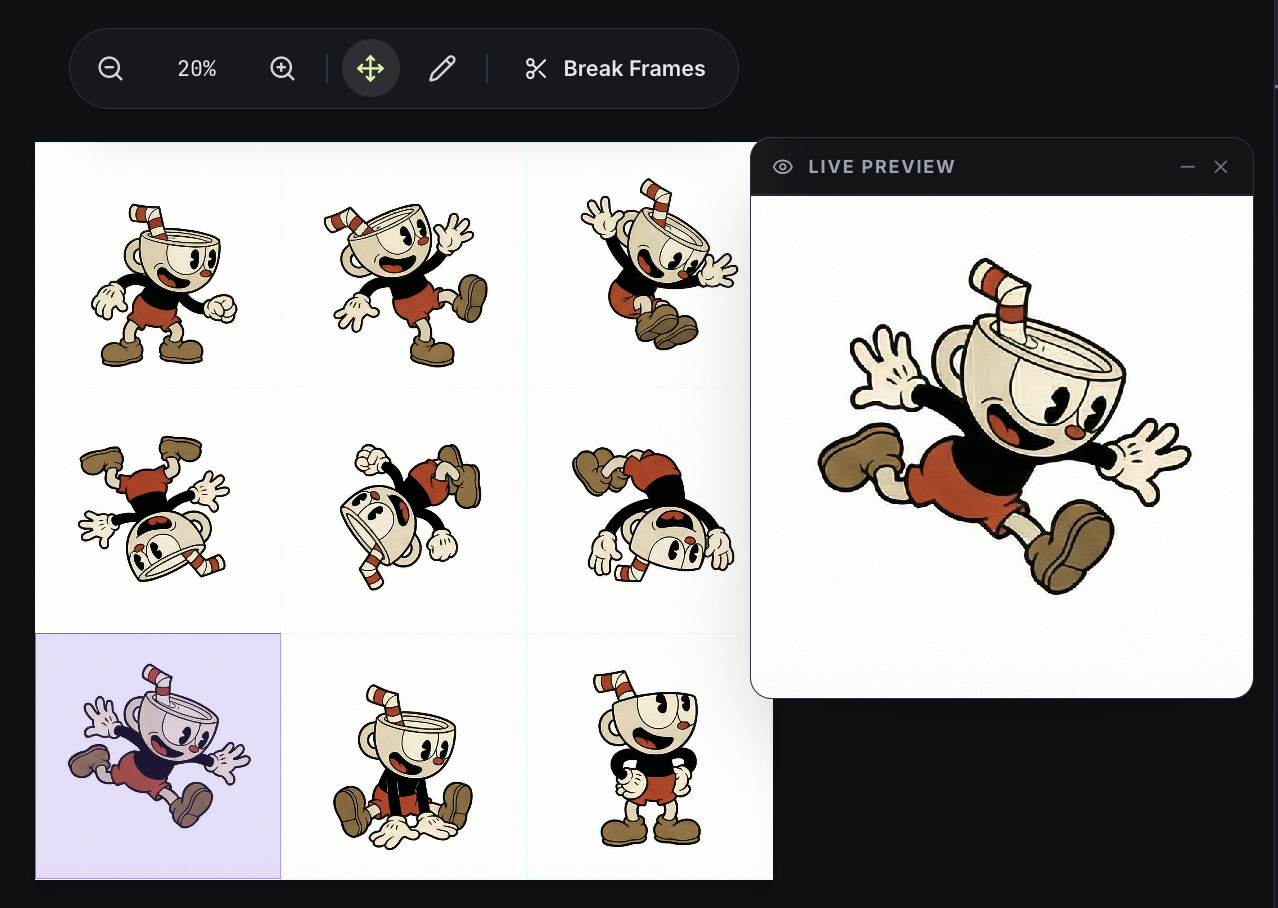Click the 20% zoom percentage text
Screen dimensions: 1278x908
pos(196,68)
